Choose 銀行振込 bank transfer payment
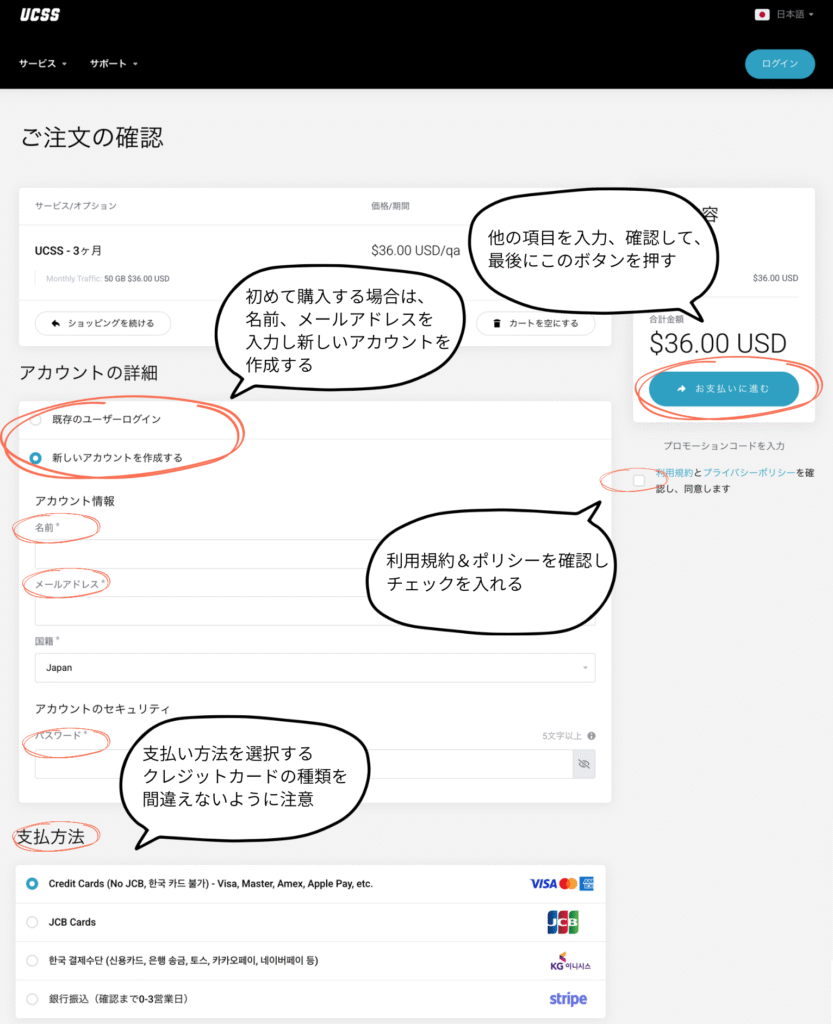Viewport: 833px width, 1024px height. coord(32,999)
